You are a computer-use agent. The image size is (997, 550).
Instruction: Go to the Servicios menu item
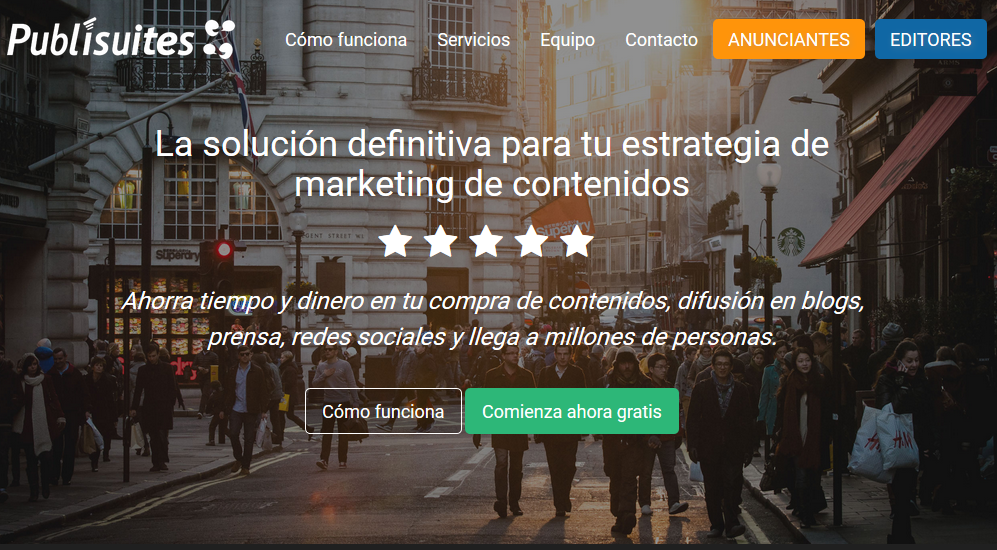(x=474, y=39)
